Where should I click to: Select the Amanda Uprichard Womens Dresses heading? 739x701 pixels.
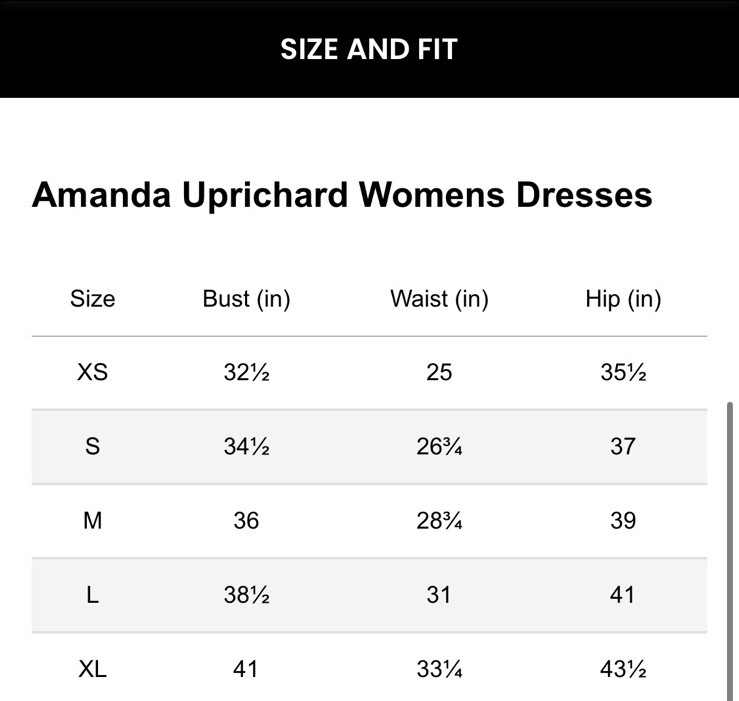[342, 194]
